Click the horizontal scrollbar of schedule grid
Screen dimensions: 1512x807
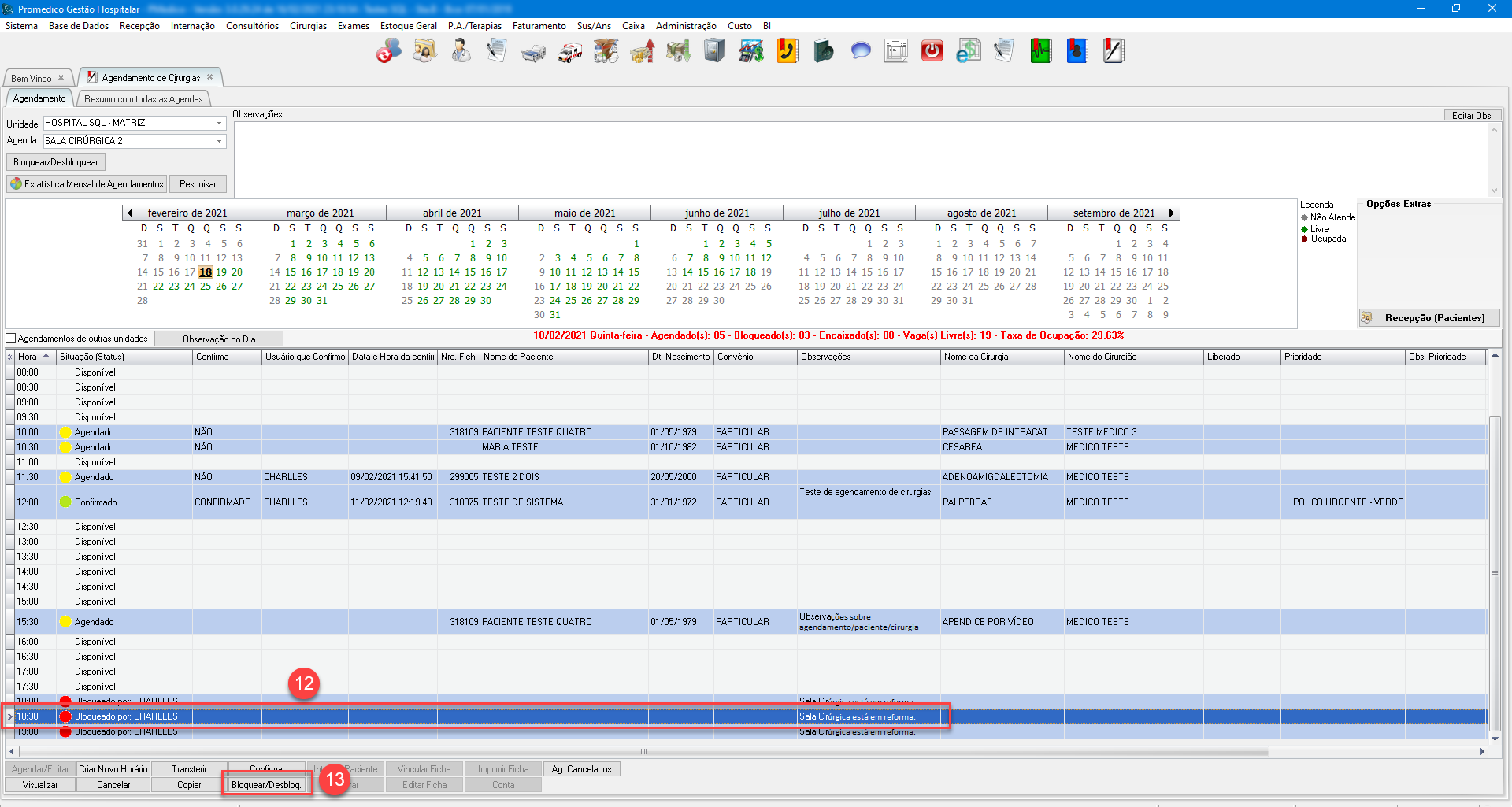click(x=643, y=752)
